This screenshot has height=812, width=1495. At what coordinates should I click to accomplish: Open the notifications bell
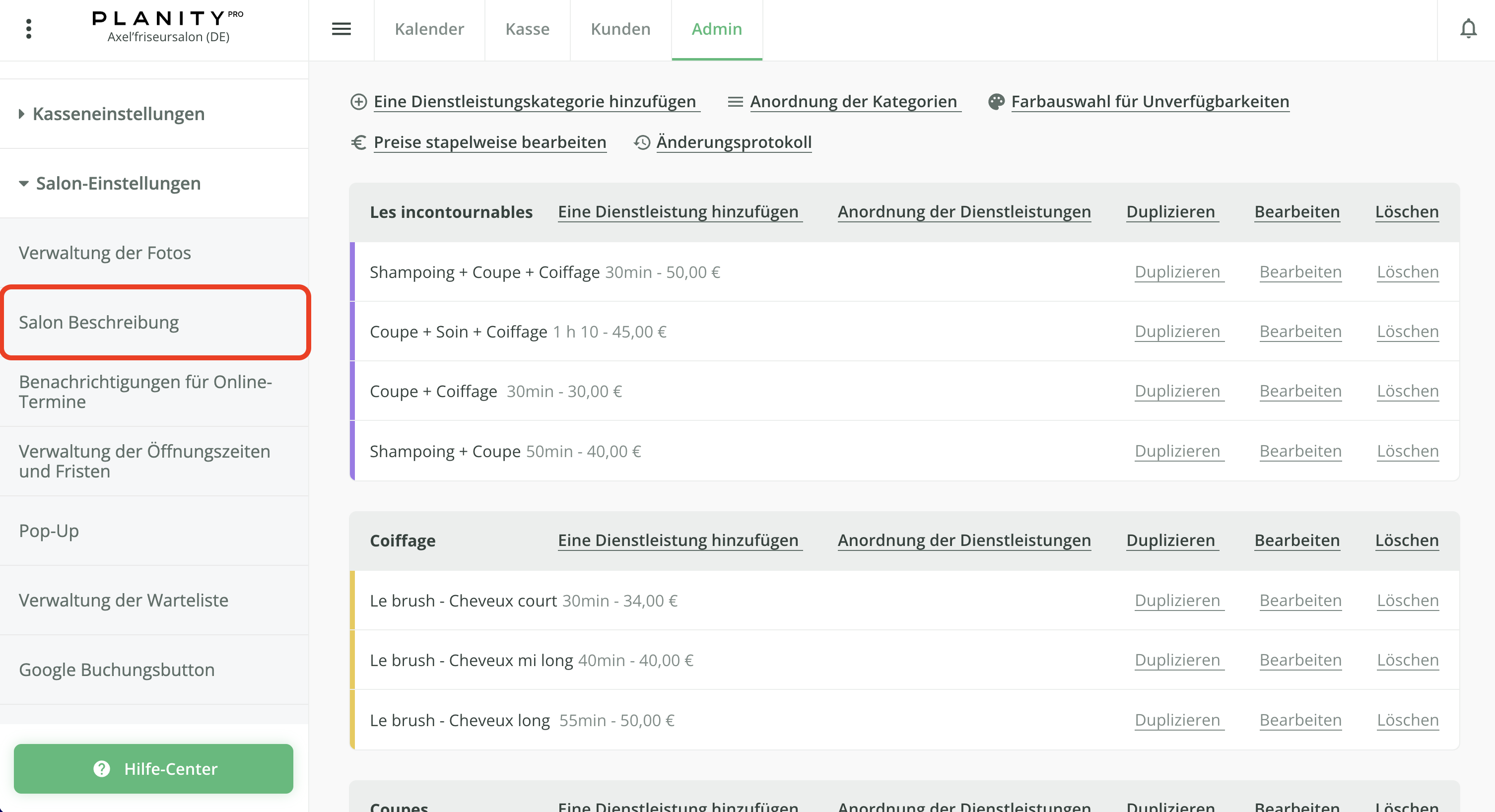[1468, 28]
